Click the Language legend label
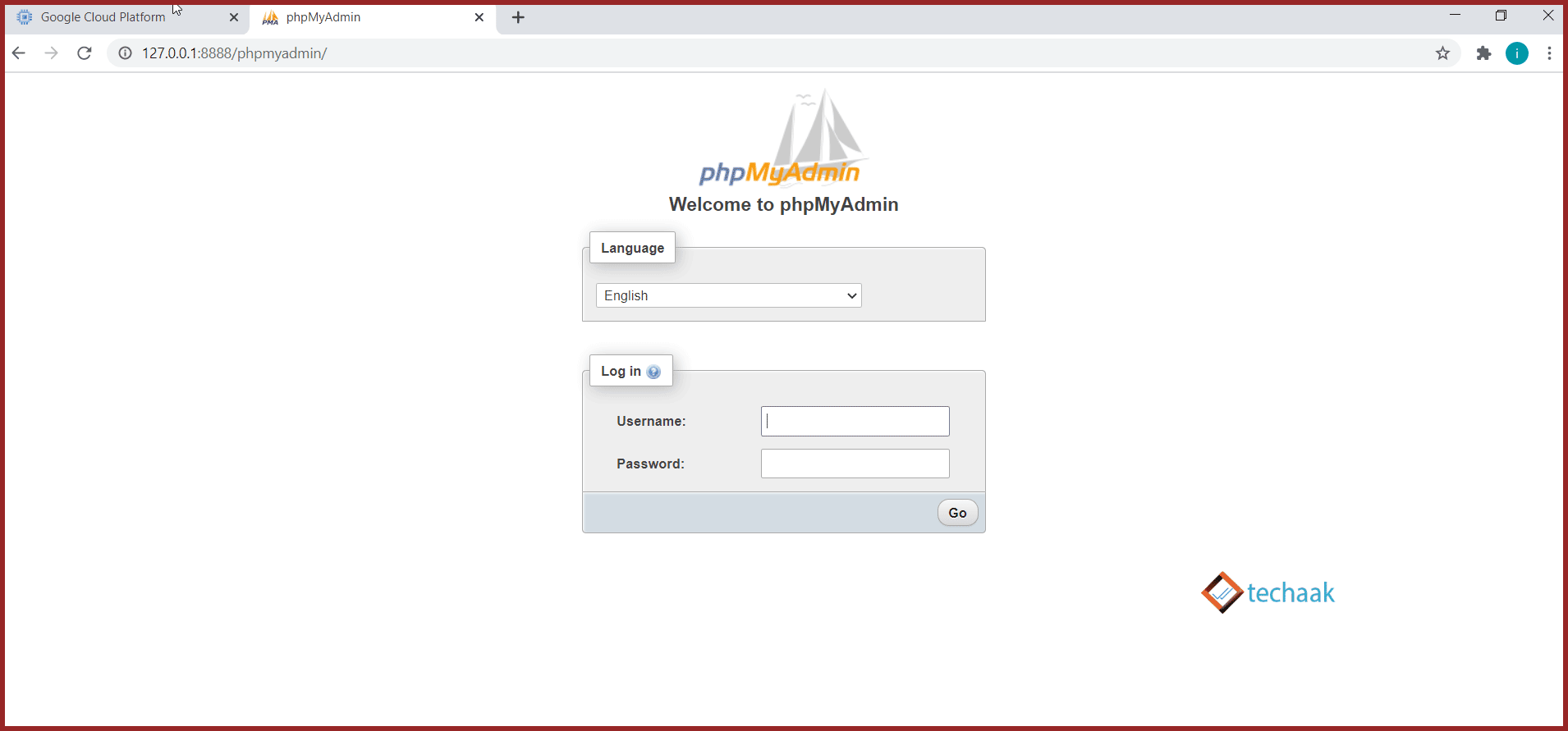The width and height of the screenshot is (1568, 731). coord(632,248)
